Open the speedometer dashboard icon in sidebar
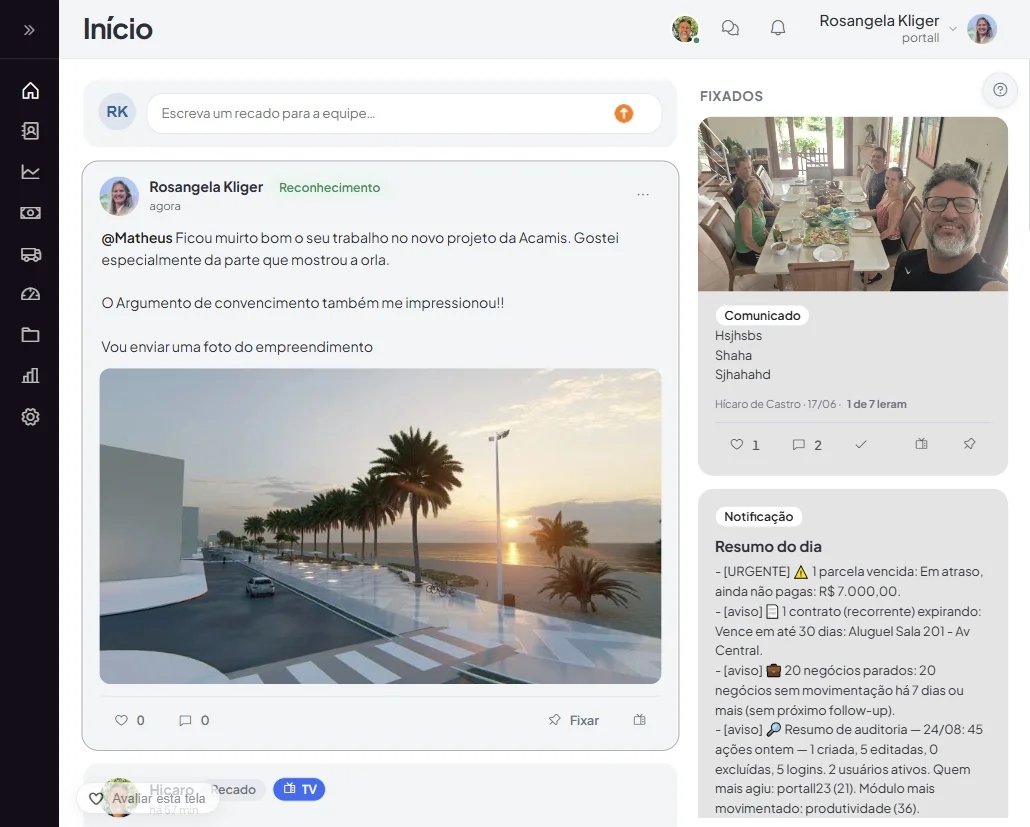This screenshot has width=1030, height=827. [30, 294]
